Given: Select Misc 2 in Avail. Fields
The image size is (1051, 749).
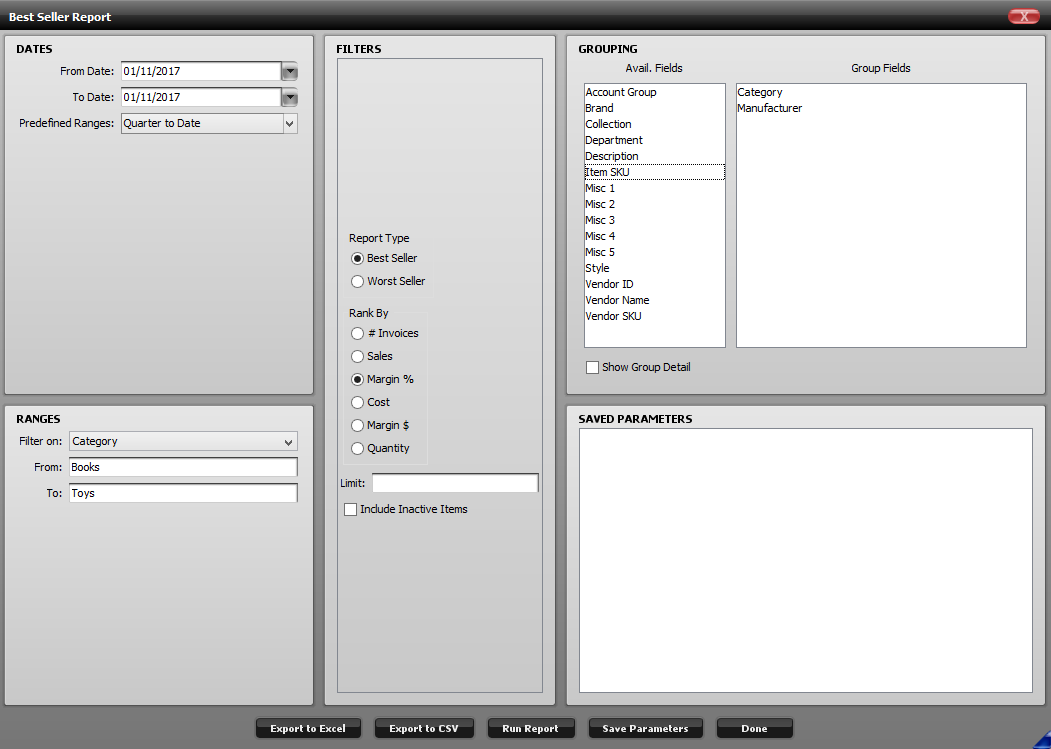Looking at the screenshot, I should tap(654, 205).
